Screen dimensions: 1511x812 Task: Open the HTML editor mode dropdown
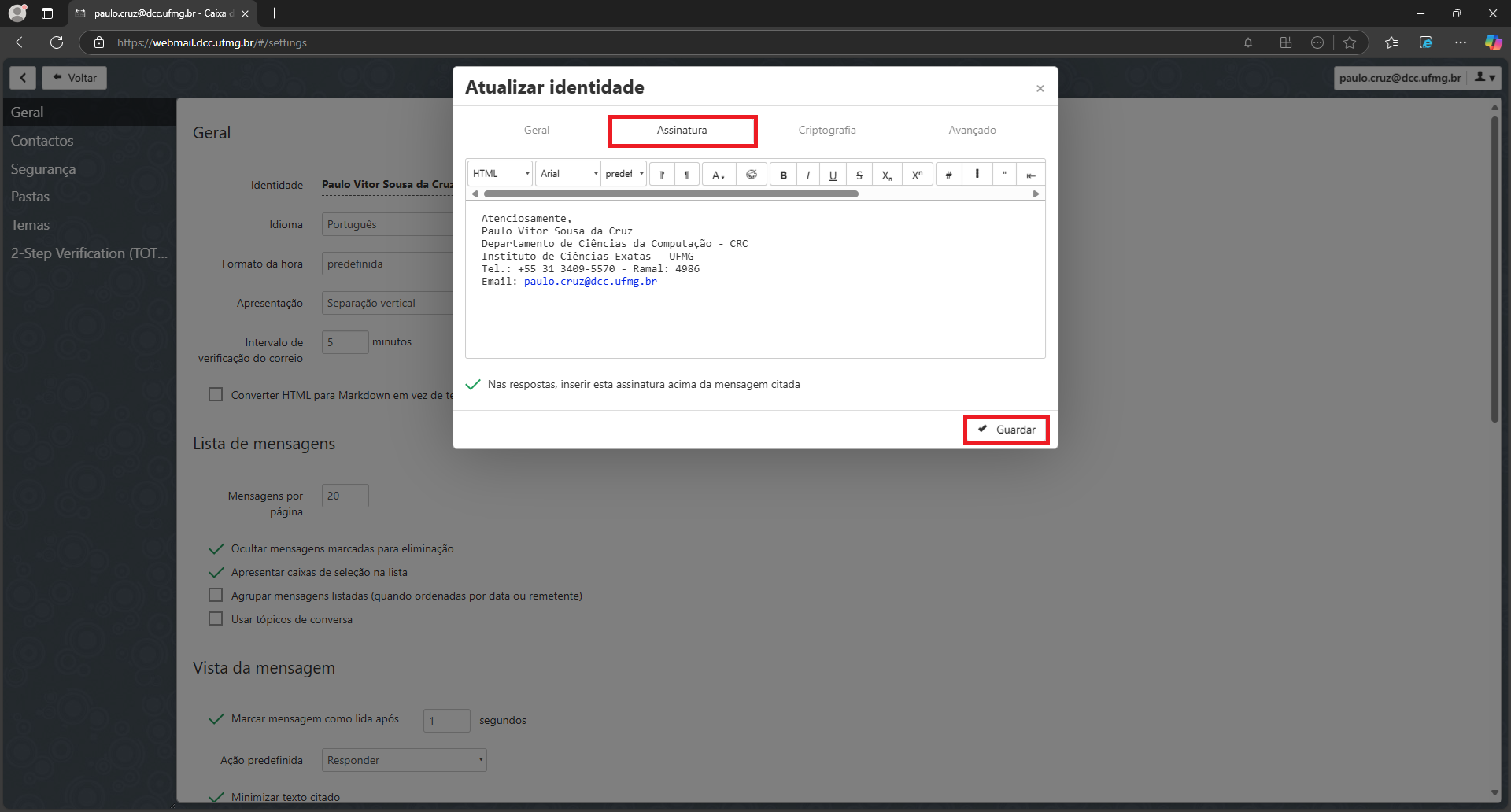coord(501,174)
